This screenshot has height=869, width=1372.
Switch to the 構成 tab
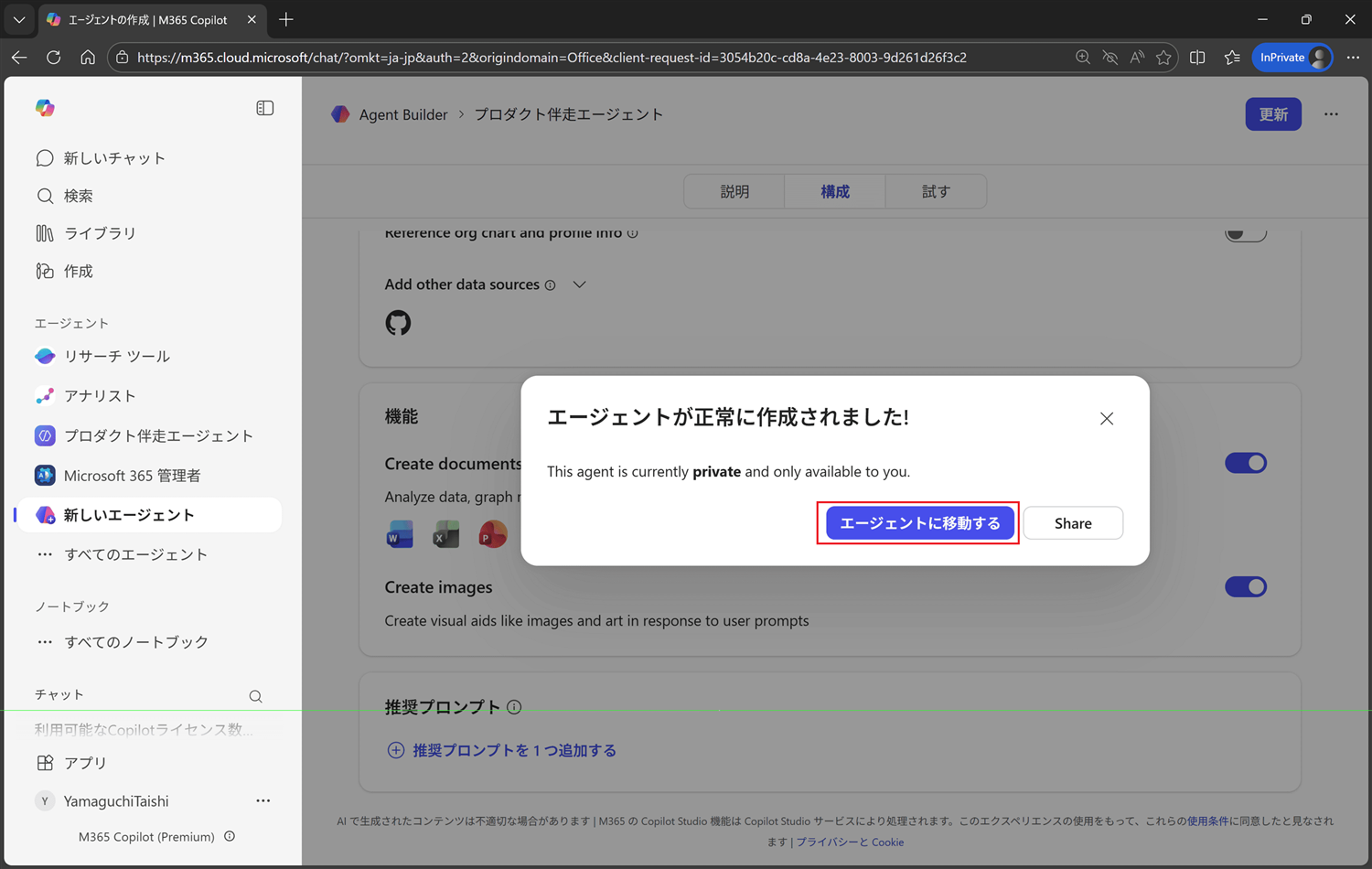[x=835, y=191]
